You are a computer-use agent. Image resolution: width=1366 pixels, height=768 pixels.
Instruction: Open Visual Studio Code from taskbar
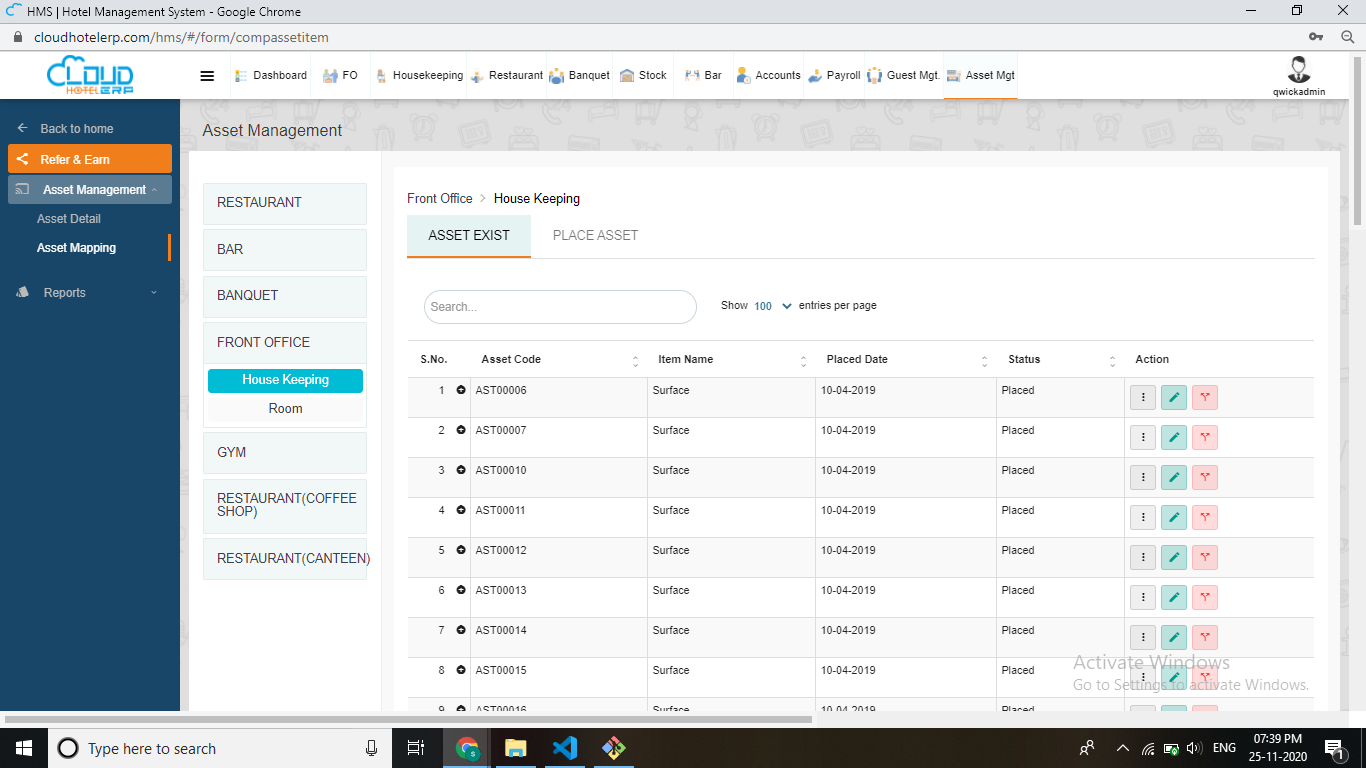point(564,748)
